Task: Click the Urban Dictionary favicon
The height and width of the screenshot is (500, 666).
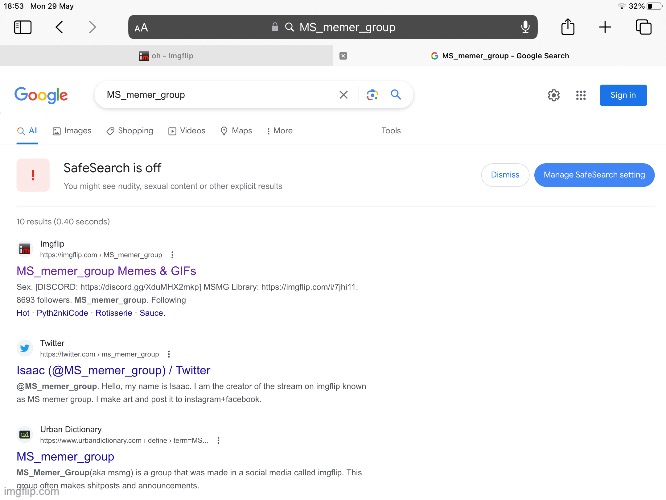Action: point(25,435)
